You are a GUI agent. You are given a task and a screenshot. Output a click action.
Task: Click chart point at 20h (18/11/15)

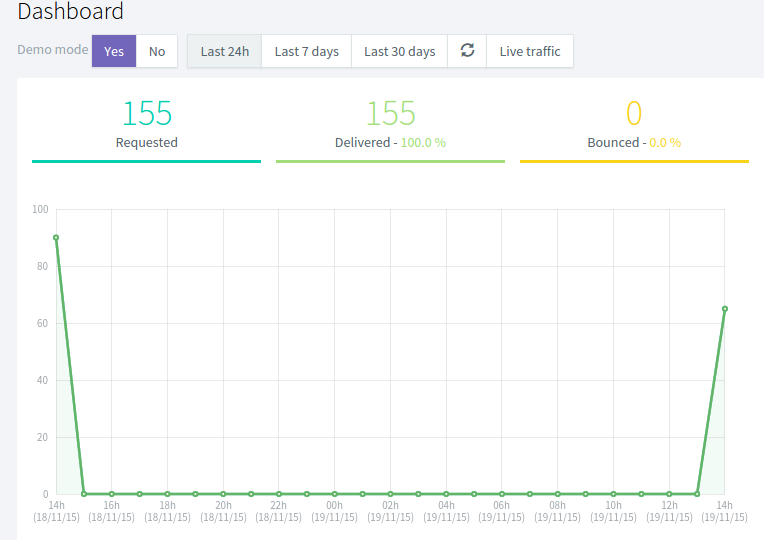223,494
